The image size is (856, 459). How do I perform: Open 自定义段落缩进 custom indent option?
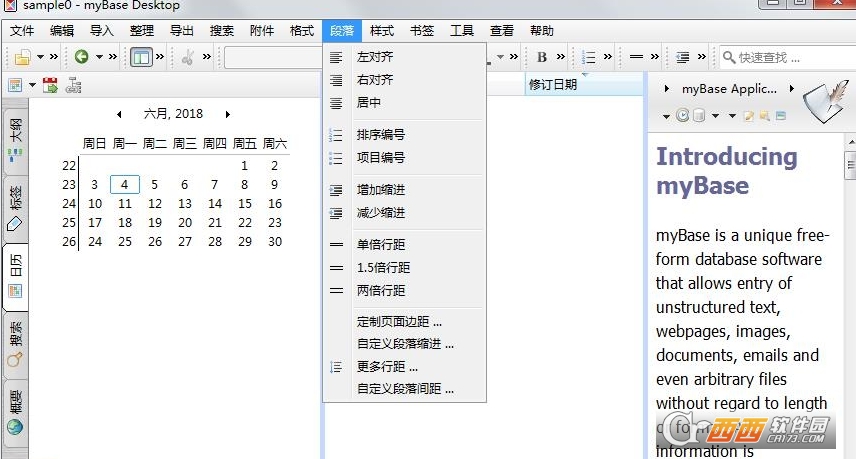point(405,344)
